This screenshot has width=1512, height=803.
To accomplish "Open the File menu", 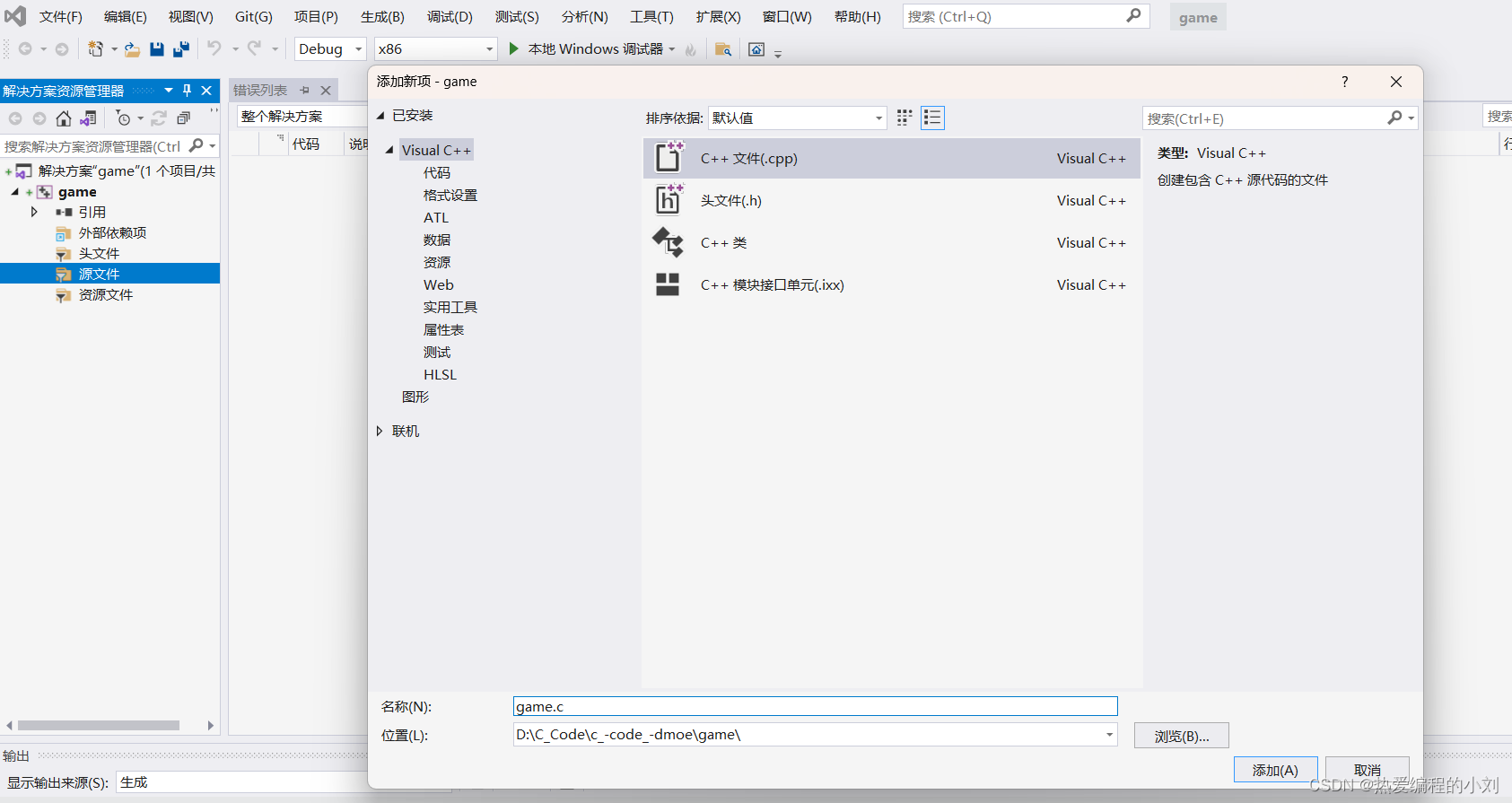I will click(60, 17).
